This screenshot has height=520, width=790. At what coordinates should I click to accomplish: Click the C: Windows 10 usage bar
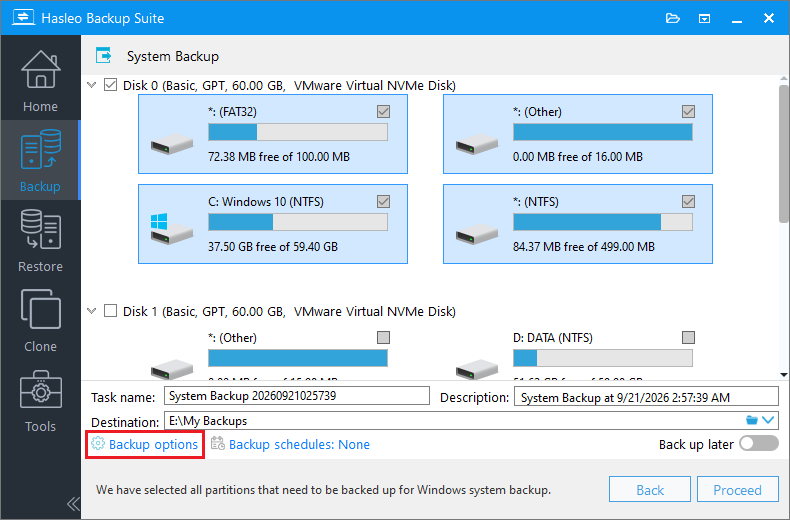point(298,222)
